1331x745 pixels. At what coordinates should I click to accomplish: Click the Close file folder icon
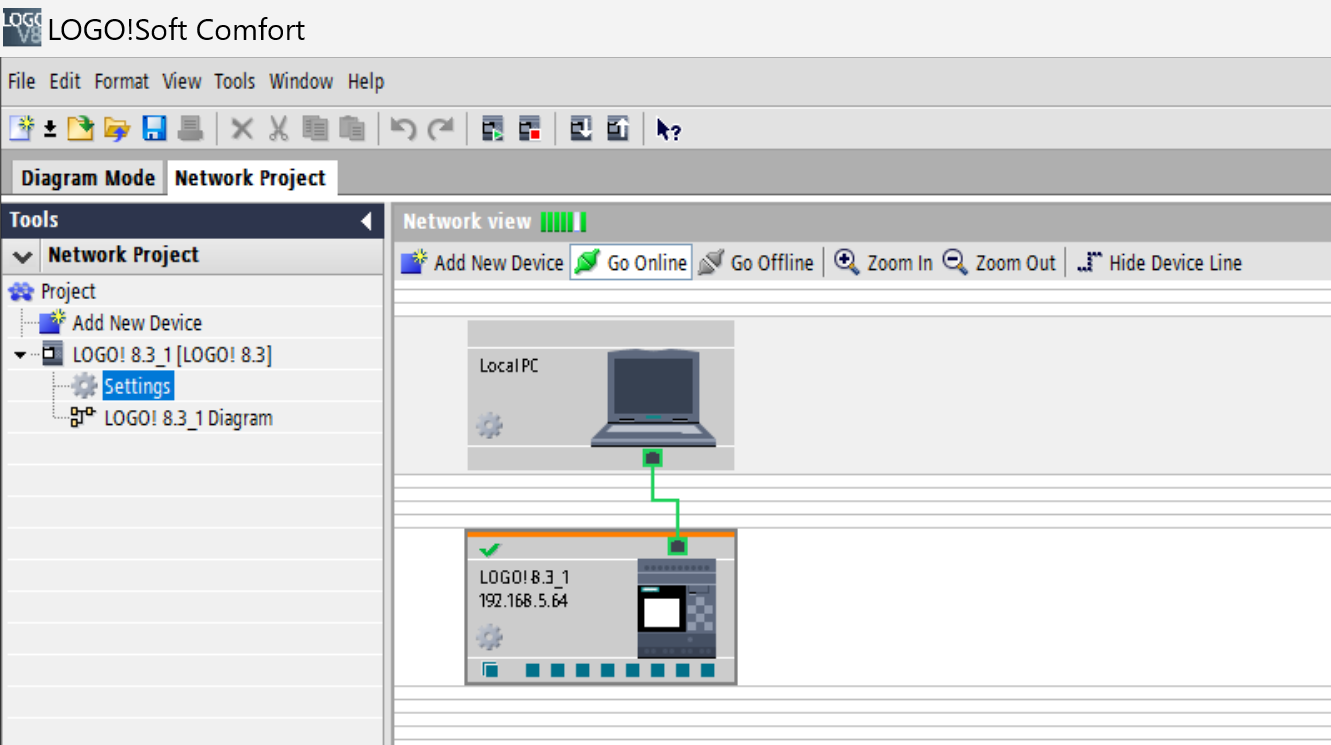117,128
